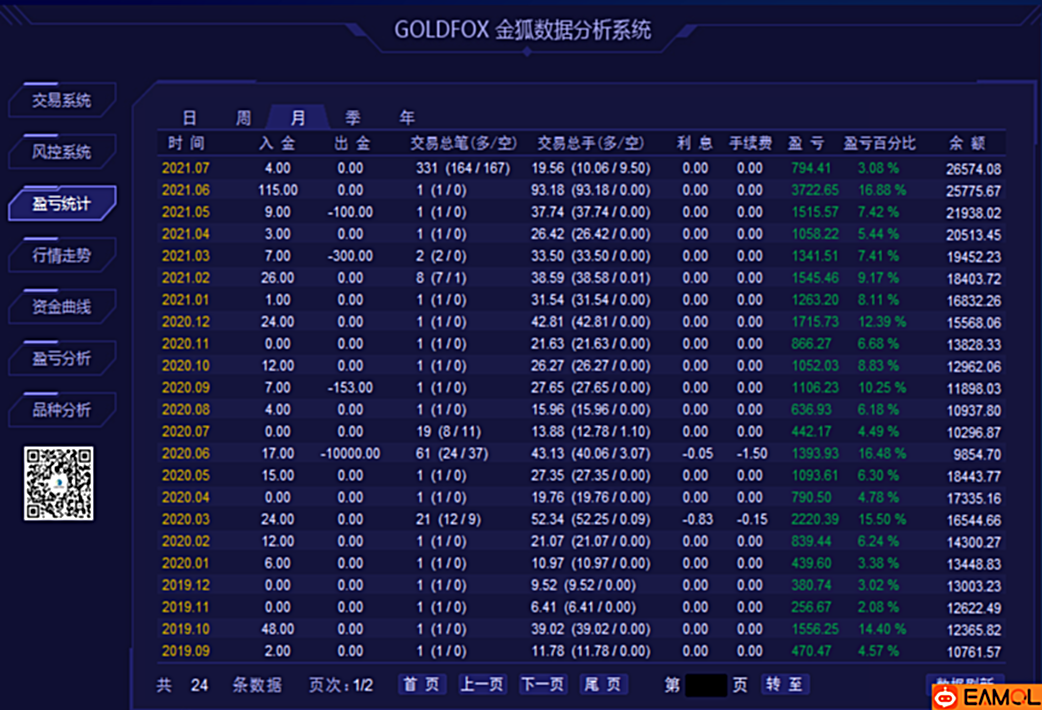
Task: Select the 2019.12 date cell
Action: click(185, 585)
